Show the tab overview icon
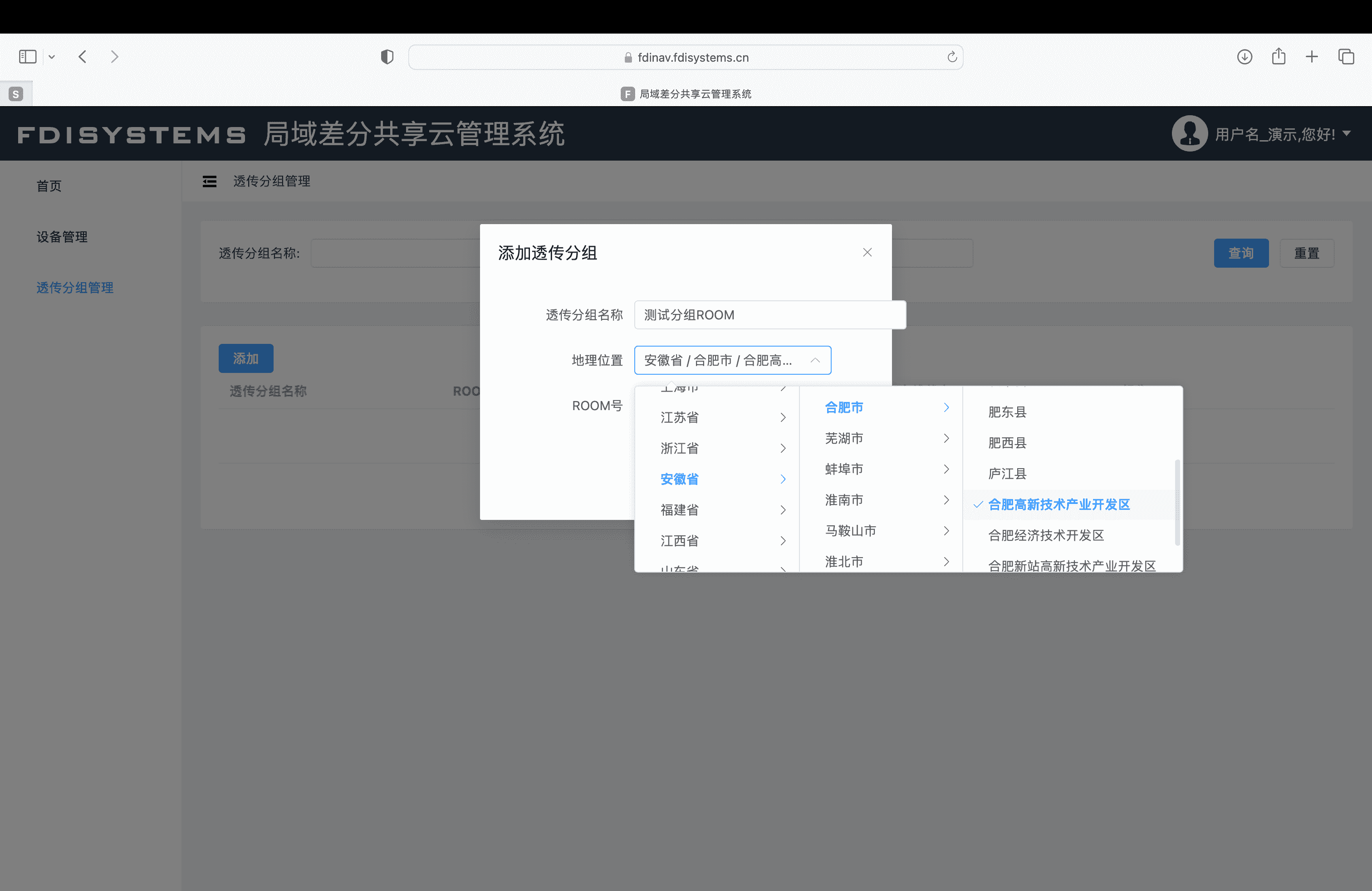1372x891 pixels. (x=1346, y=56)
